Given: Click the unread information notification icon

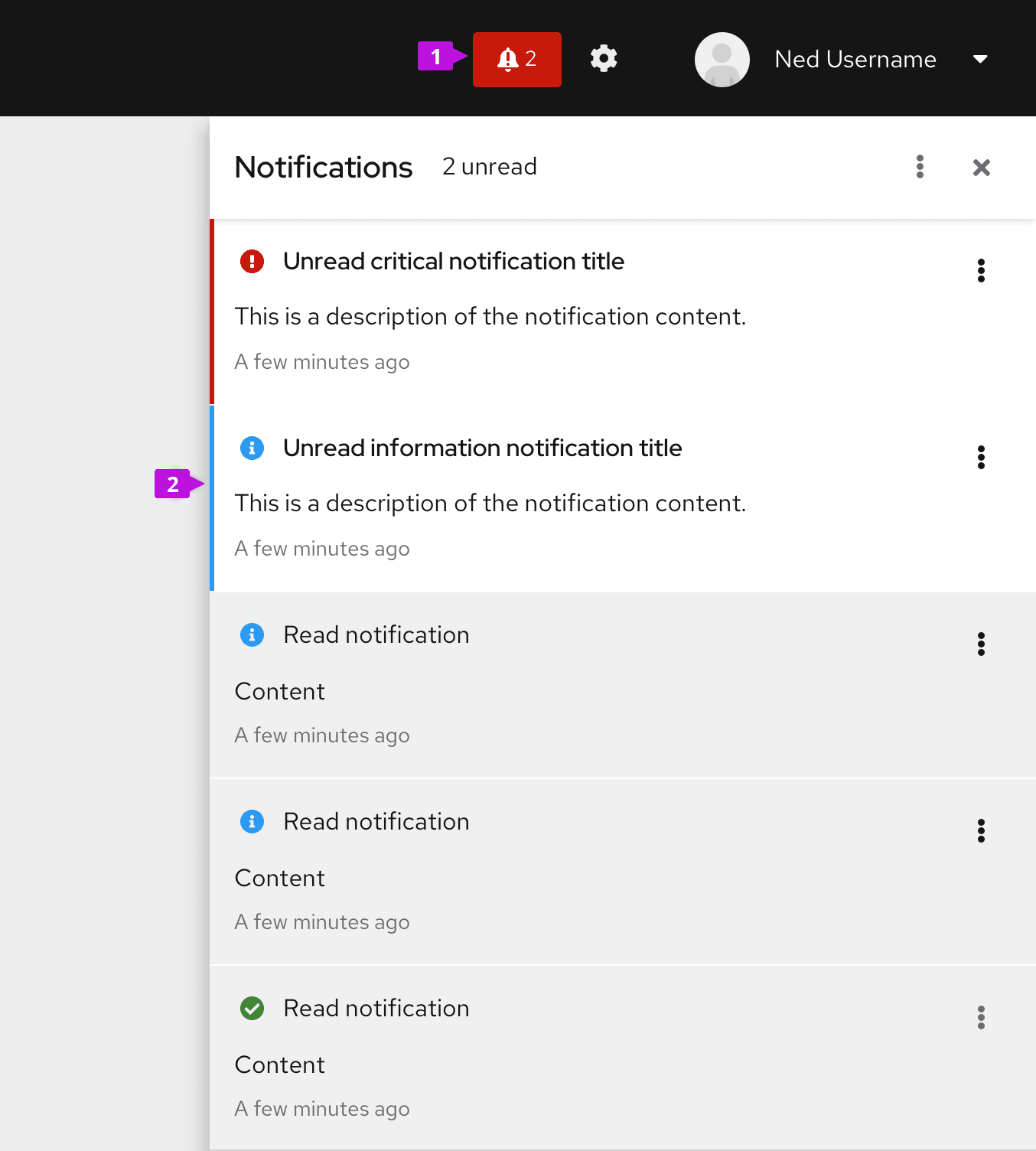Looking at the screenshot, I should 252,448.
